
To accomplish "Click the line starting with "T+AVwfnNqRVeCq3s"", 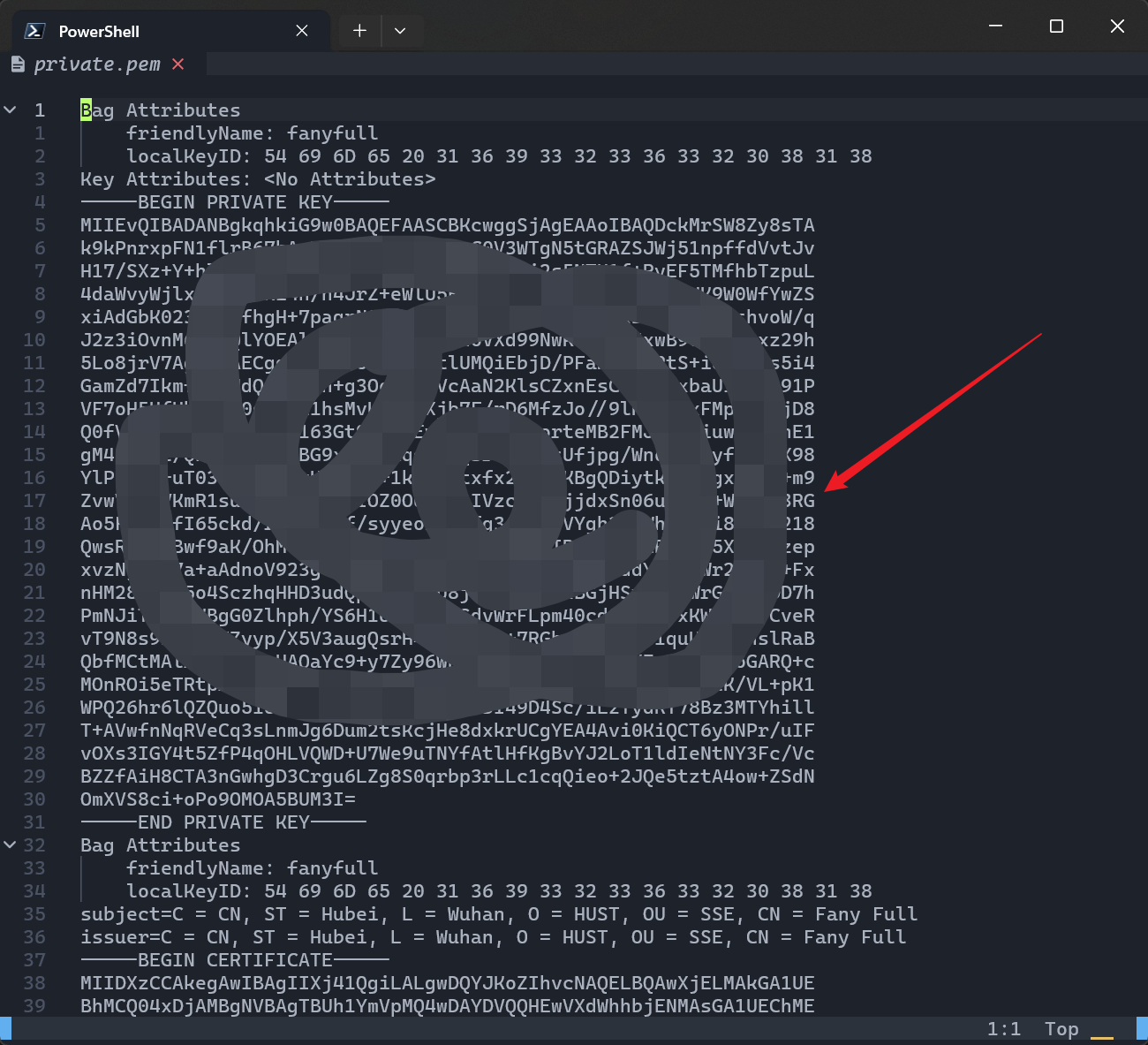I will pyautogui.click(x=448, y=731).
